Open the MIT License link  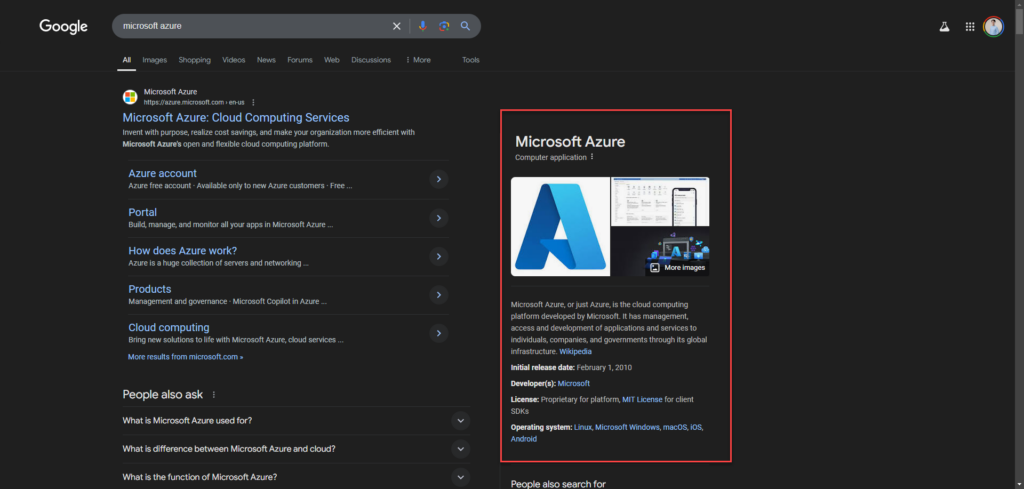tap(642, 399)
